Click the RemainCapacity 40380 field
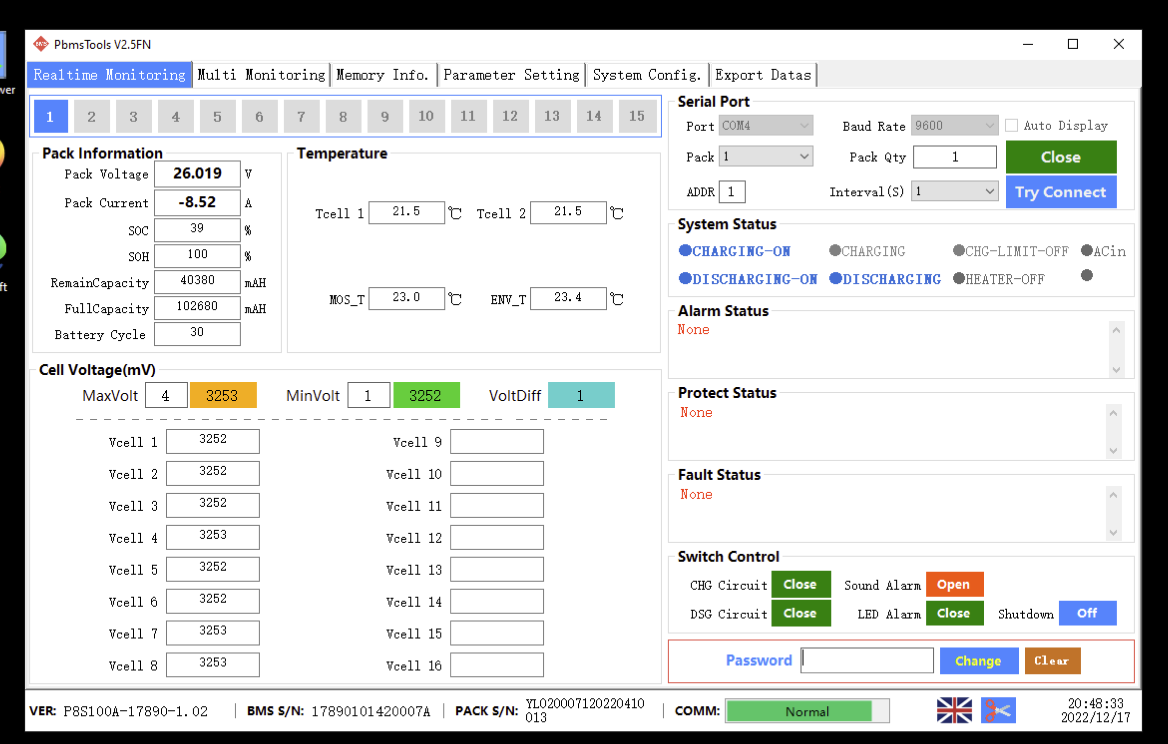 197,282
